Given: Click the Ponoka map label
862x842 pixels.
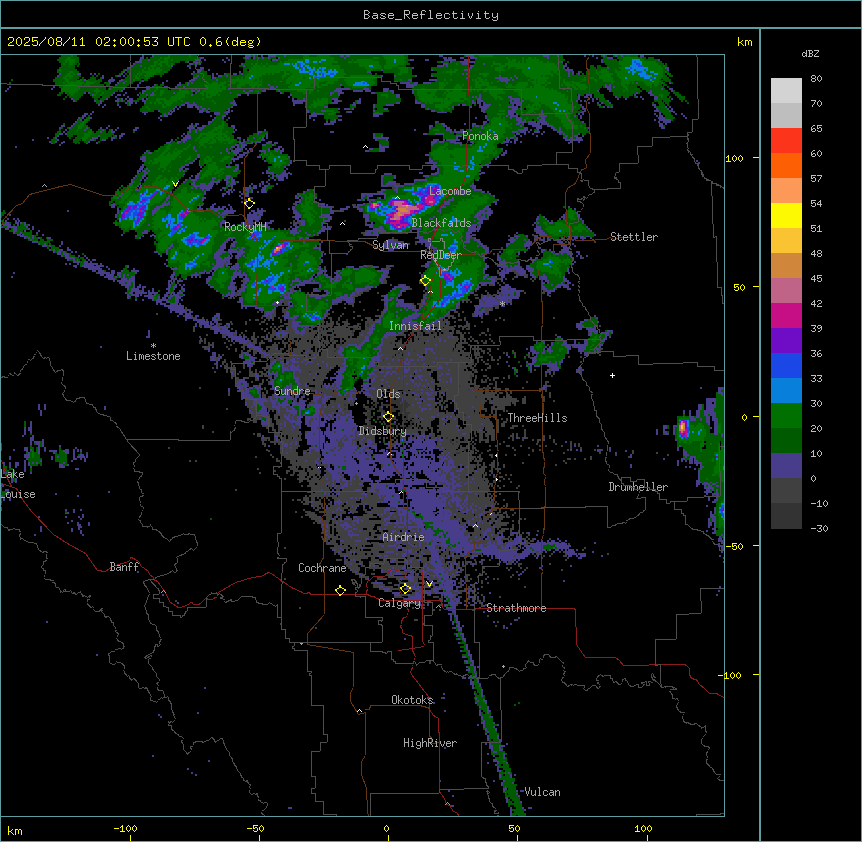Looking at the screenshot, I should tap(480, 136).
